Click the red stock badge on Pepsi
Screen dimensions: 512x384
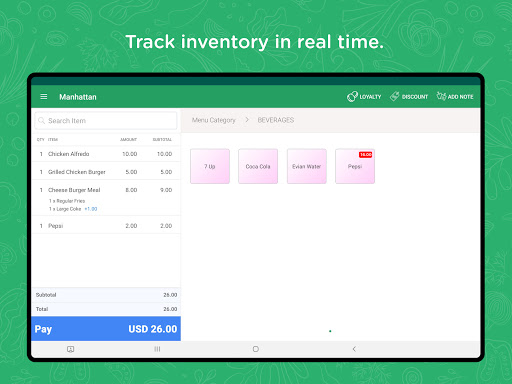[366, 155]
